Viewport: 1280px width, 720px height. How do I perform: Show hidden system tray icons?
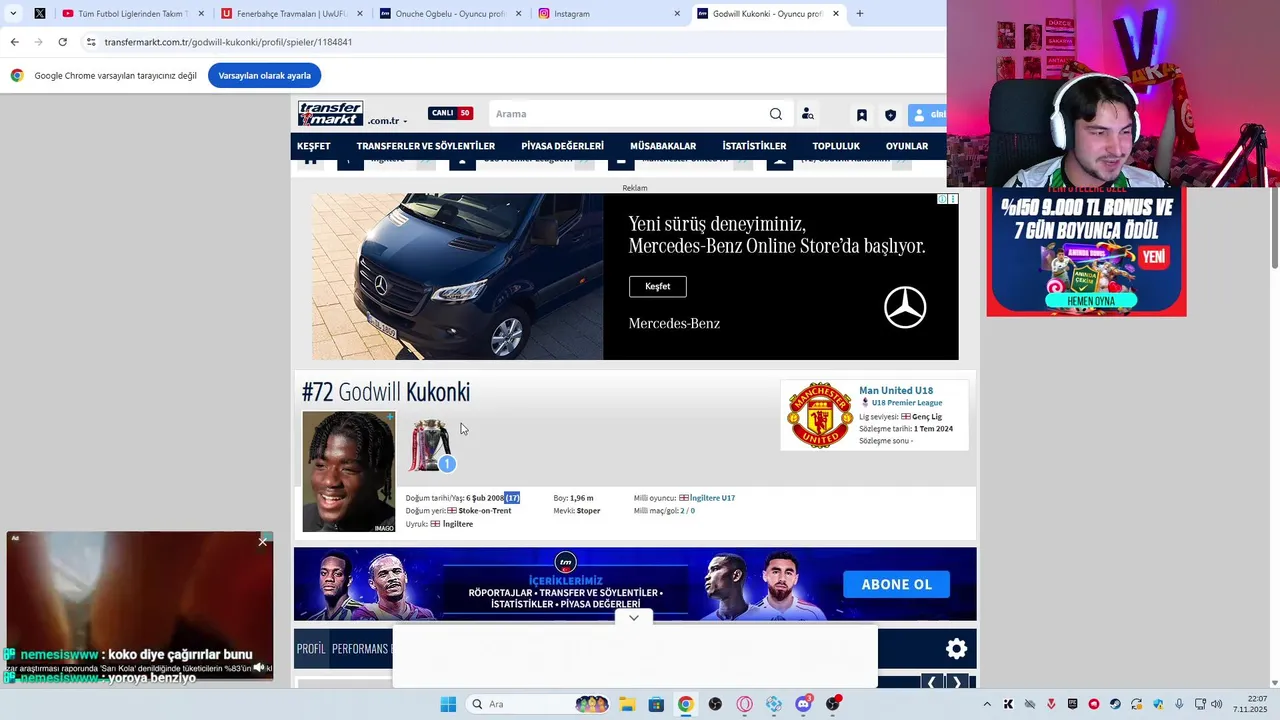pyautogui.click(x=987, y=704)
